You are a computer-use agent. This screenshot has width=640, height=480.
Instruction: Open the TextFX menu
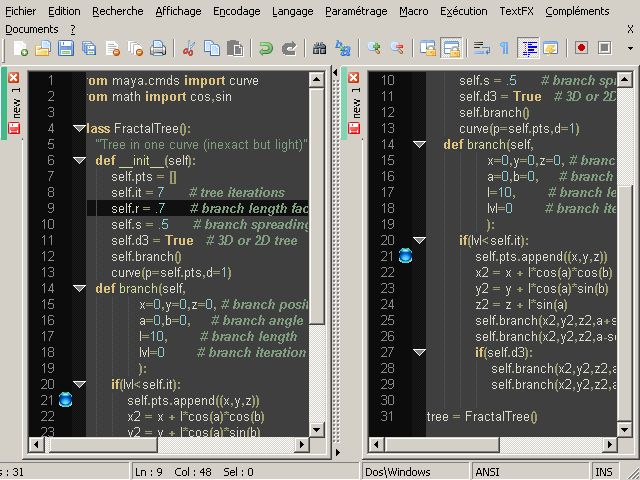coord(516,12)
